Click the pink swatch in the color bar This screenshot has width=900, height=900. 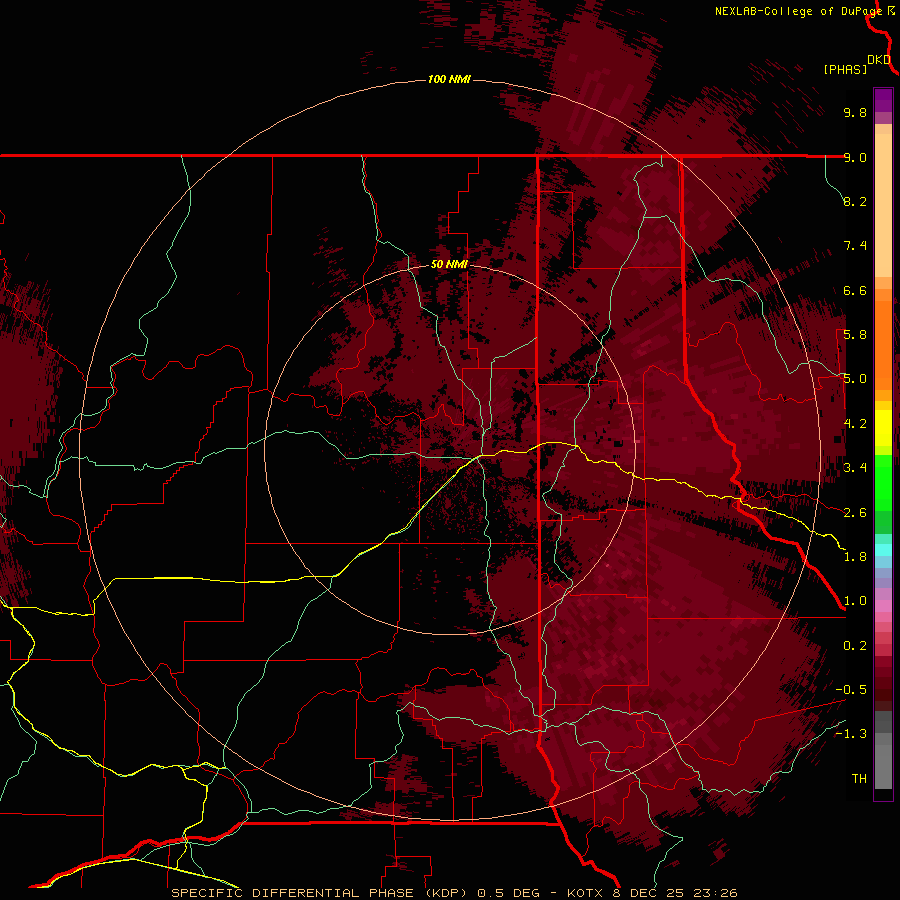click(883, 606)
